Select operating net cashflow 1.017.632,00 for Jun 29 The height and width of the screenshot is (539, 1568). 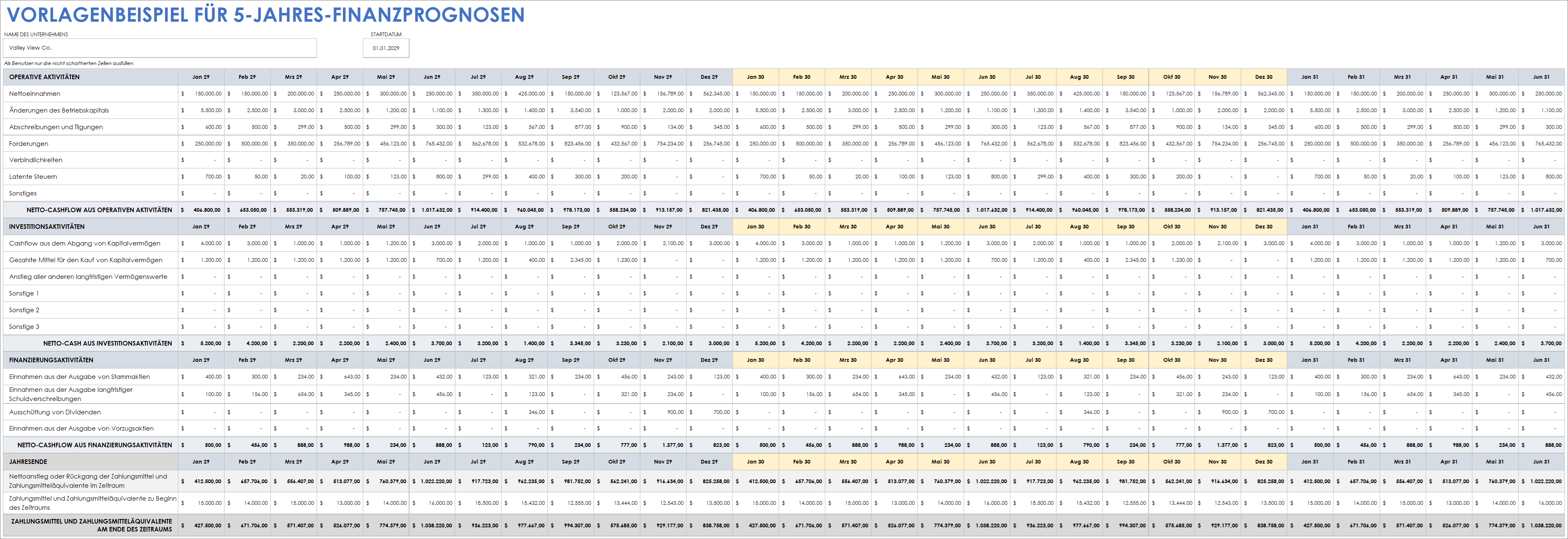[432, 210]
